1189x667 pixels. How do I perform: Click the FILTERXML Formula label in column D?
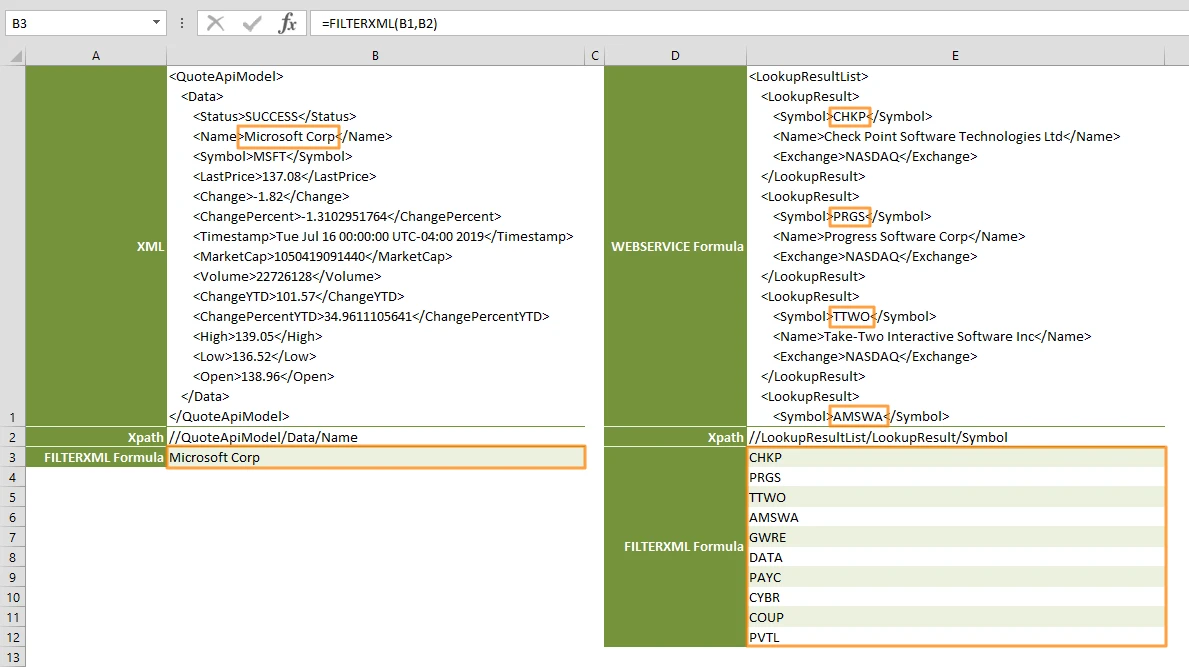point(675,546)
